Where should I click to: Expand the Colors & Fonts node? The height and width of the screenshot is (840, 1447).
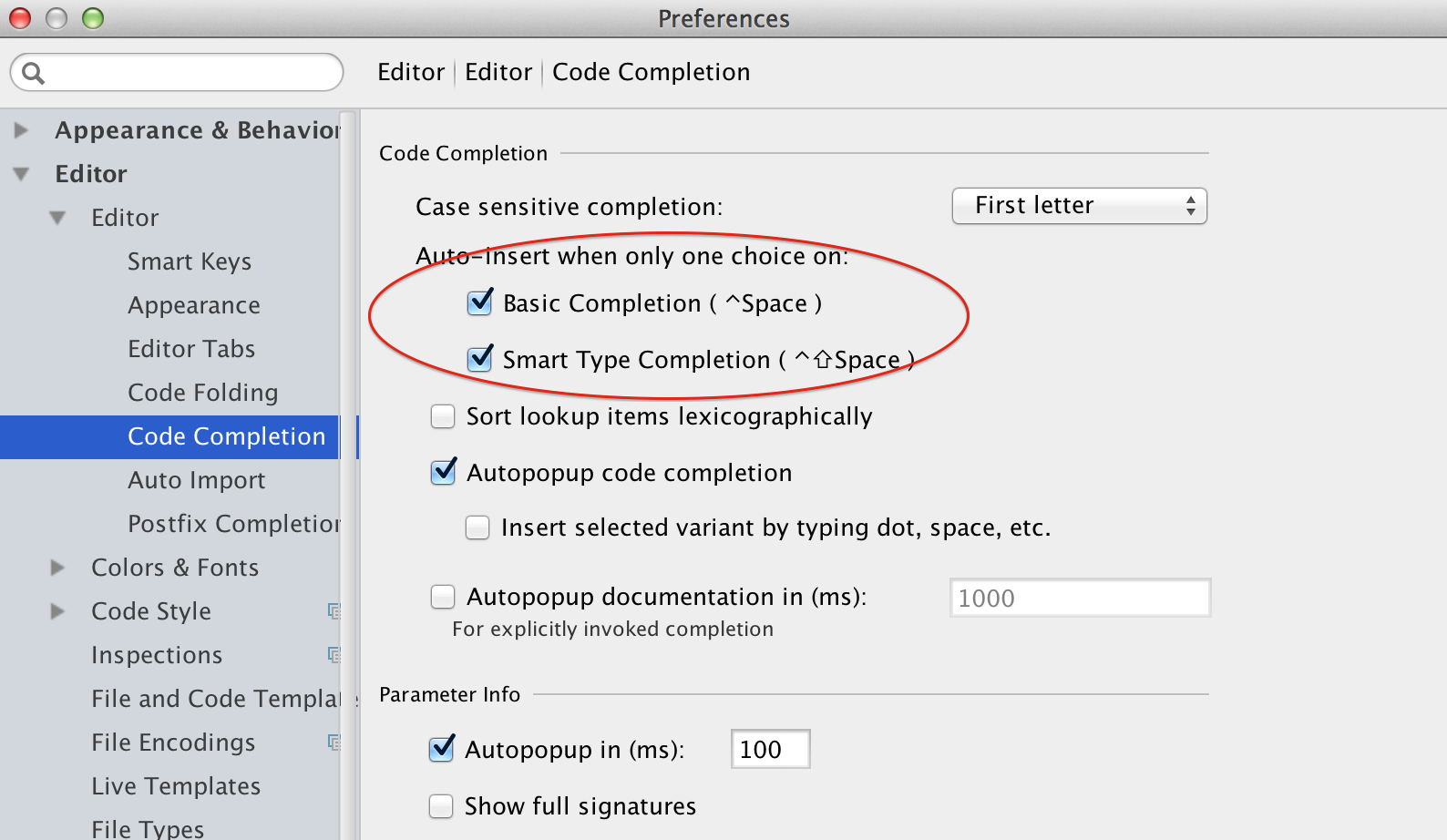point(57,568)
